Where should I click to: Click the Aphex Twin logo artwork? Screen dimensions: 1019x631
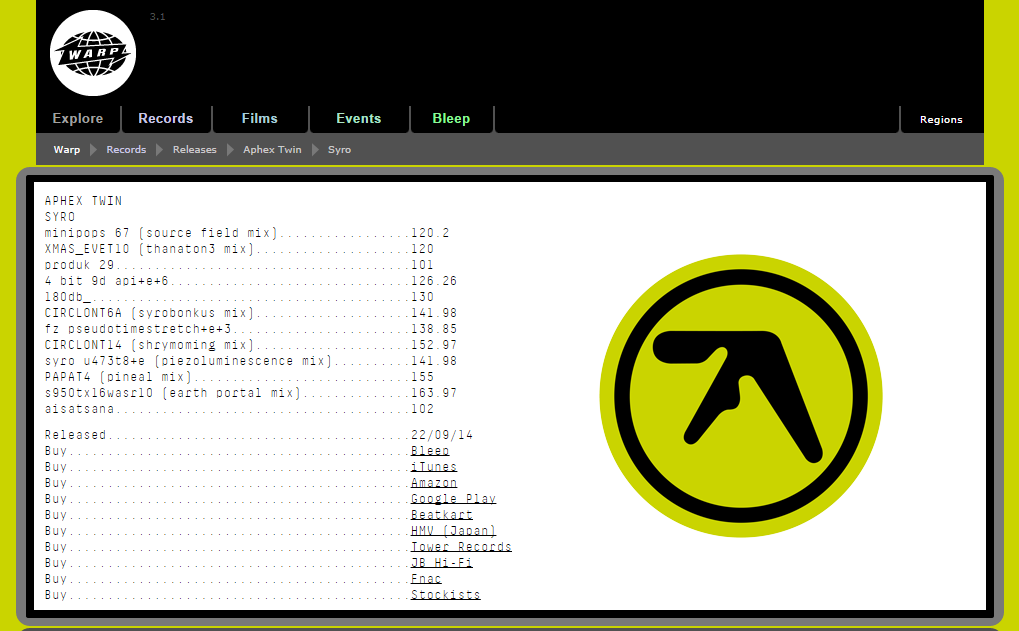741,396
